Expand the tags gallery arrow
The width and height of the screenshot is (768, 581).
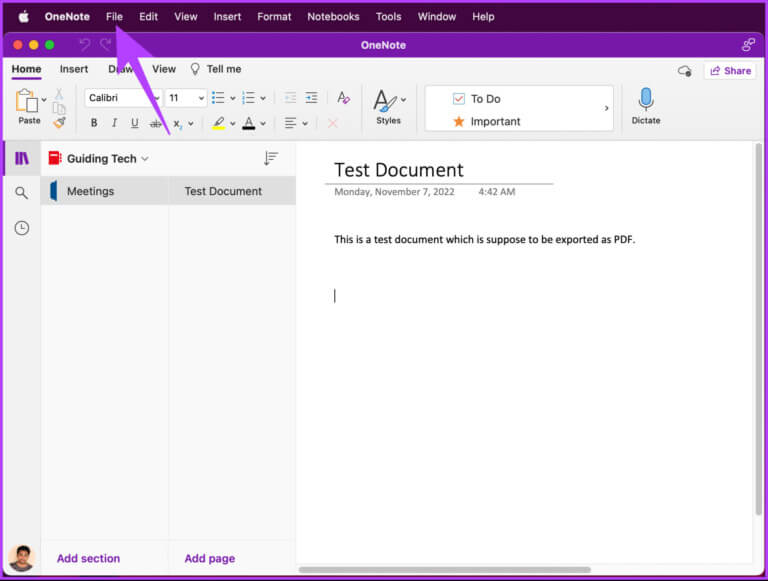pyautogui.click(x=606, y=108)
